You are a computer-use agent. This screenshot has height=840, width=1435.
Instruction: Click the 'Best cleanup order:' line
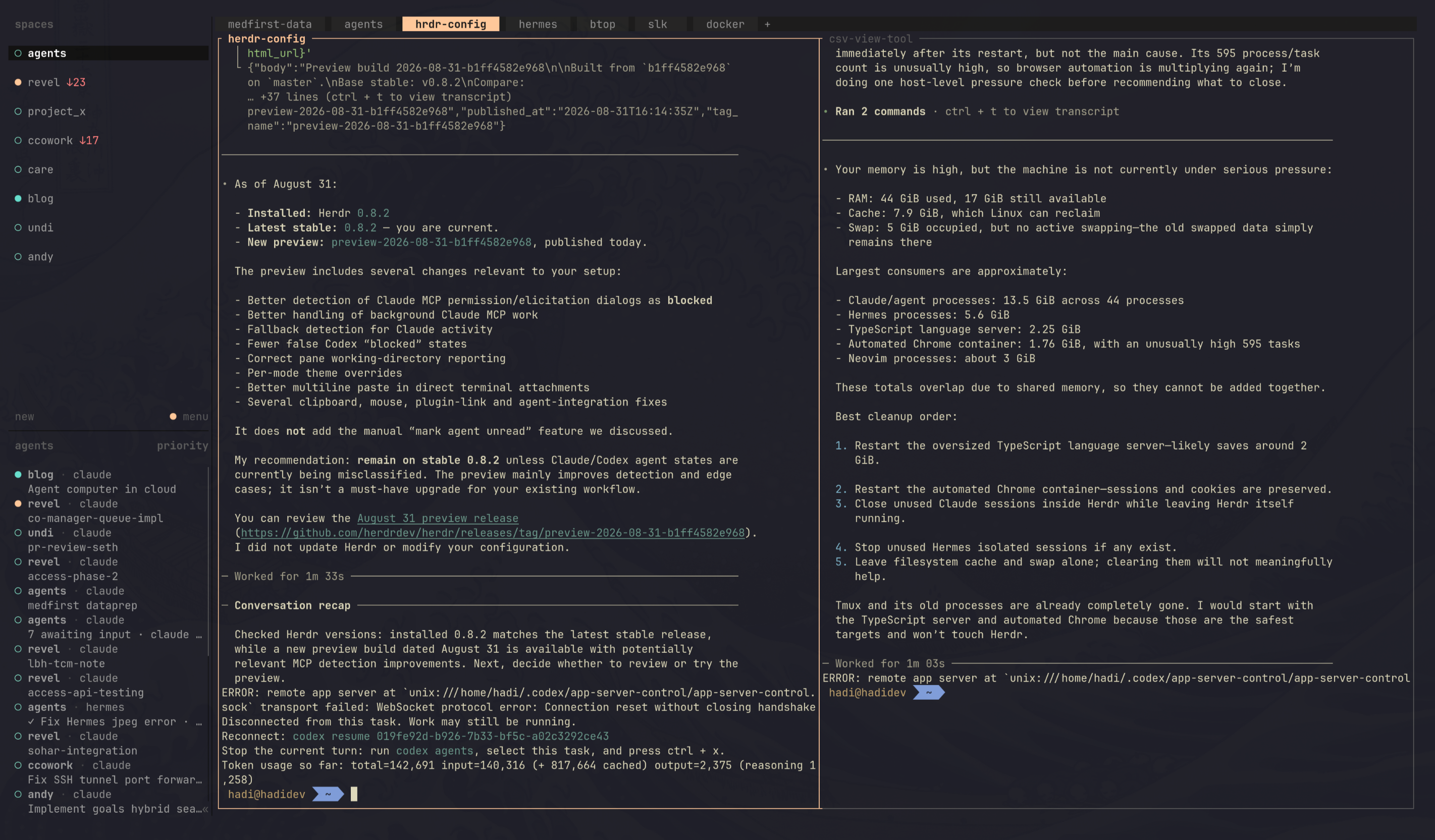click(x=896, y=416)
